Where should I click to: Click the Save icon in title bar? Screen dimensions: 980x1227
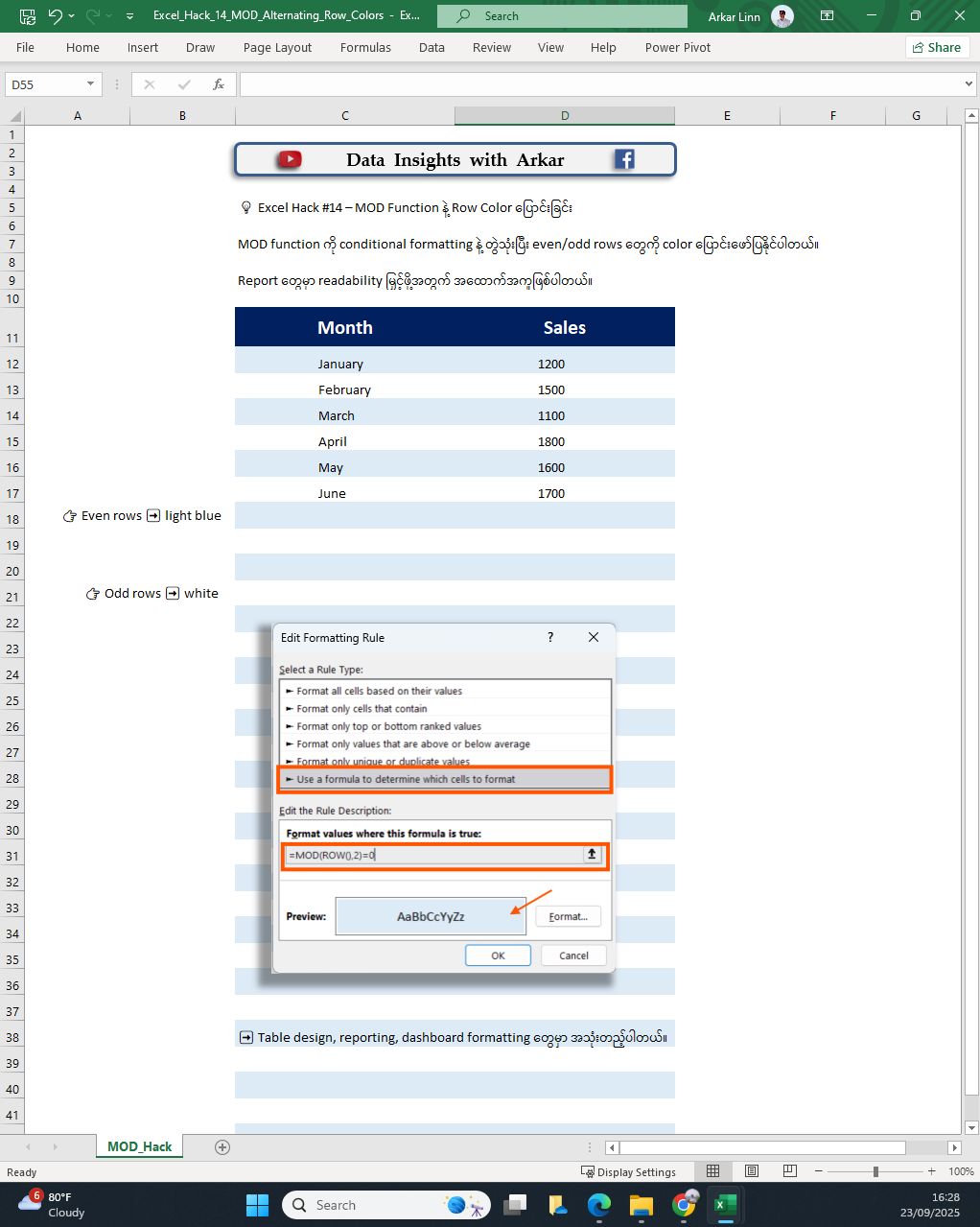pos(28,16)
